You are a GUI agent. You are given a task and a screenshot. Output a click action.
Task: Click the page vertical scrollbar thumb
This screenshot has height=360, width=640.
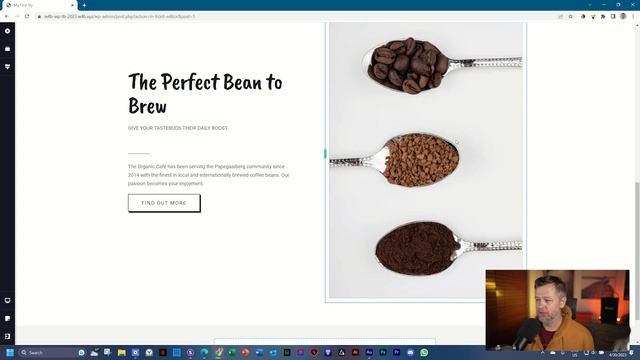coord(637,251)
